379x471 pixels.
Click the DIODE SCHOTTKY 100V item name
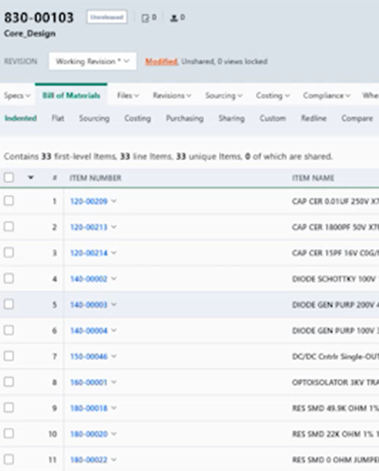(335, 279)
